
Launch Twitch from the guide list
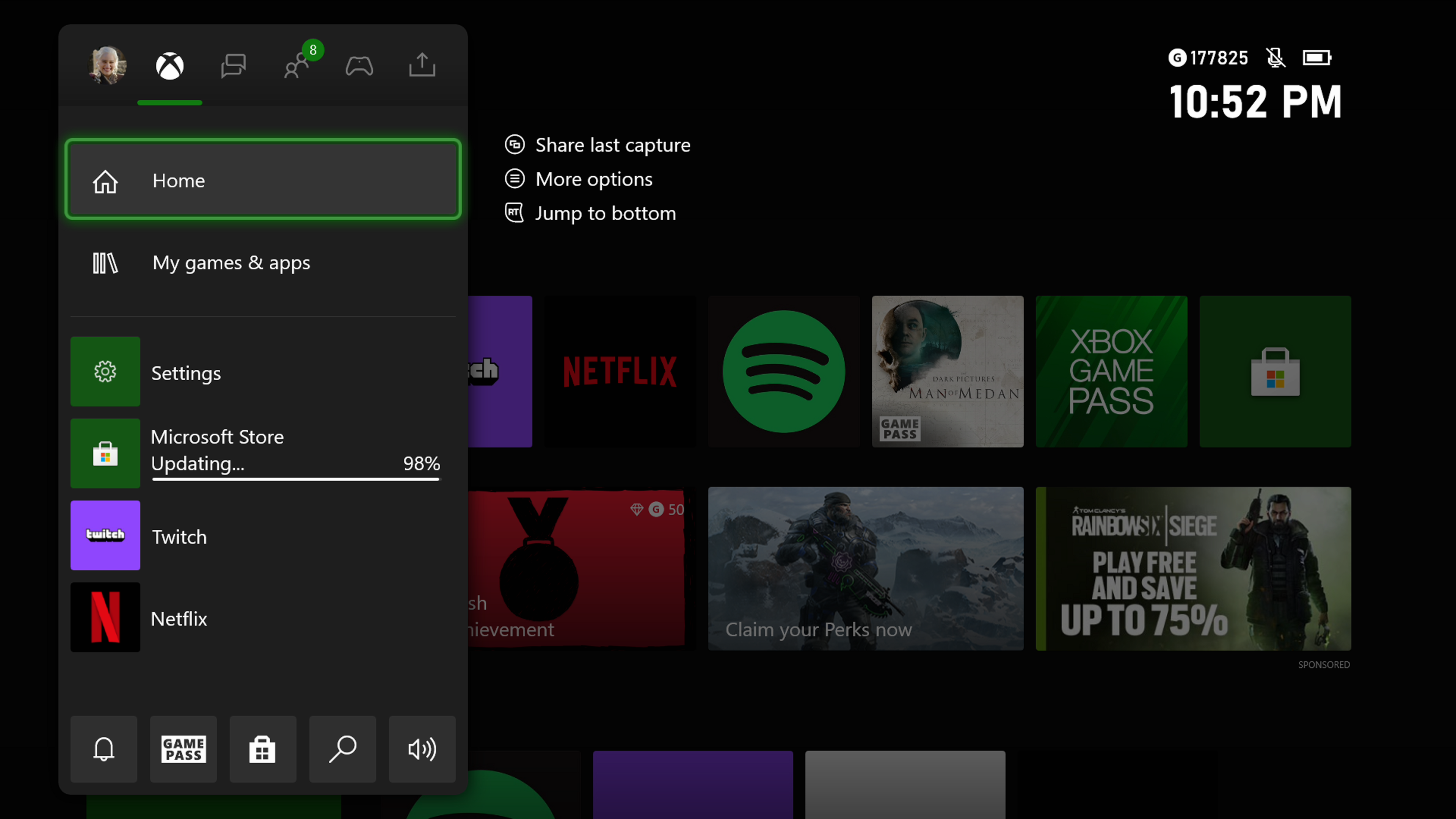[x=263, y=535]
